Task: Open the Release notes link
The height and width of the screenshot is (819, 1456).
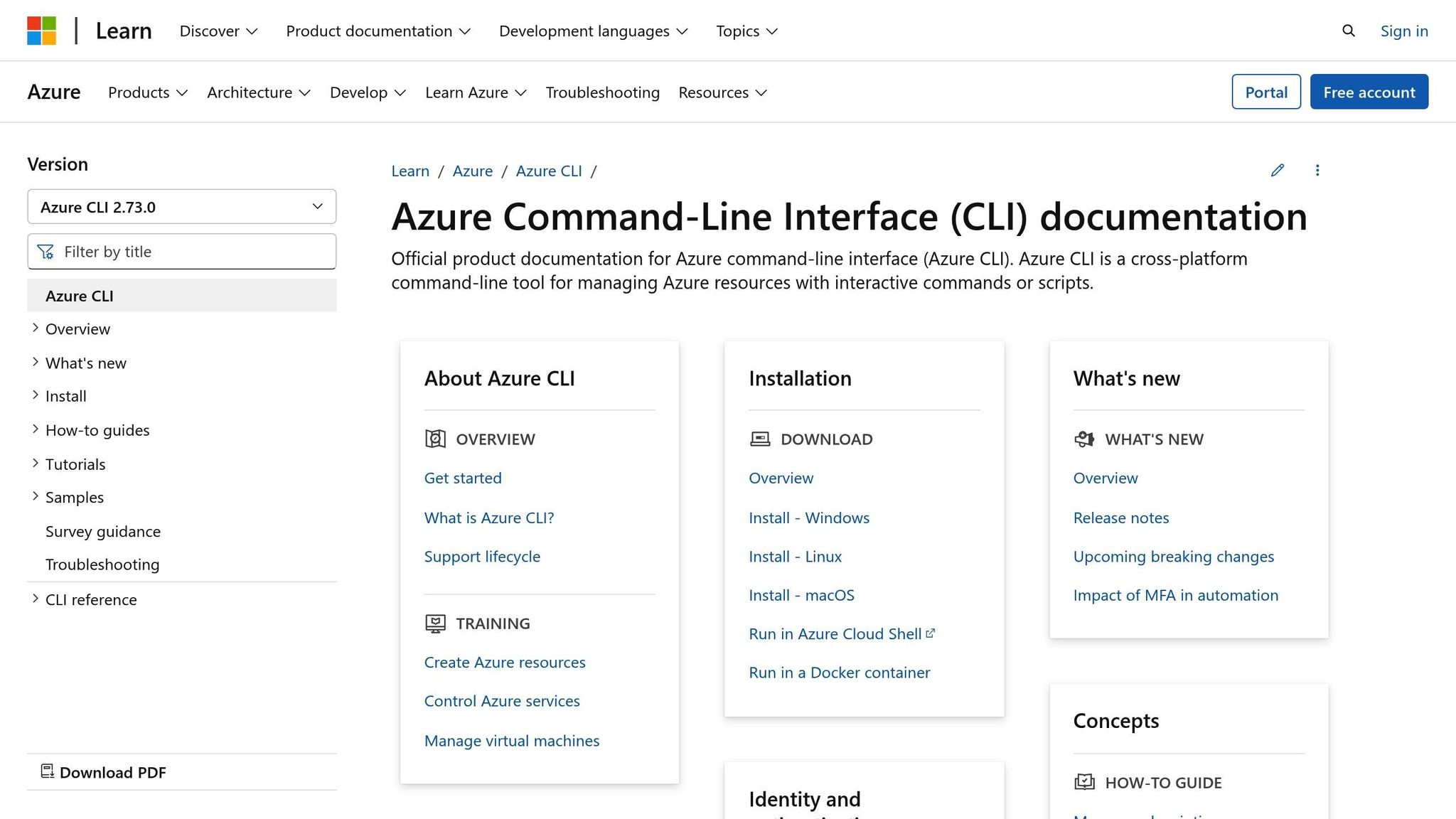Action: (x=1121, y=518)
